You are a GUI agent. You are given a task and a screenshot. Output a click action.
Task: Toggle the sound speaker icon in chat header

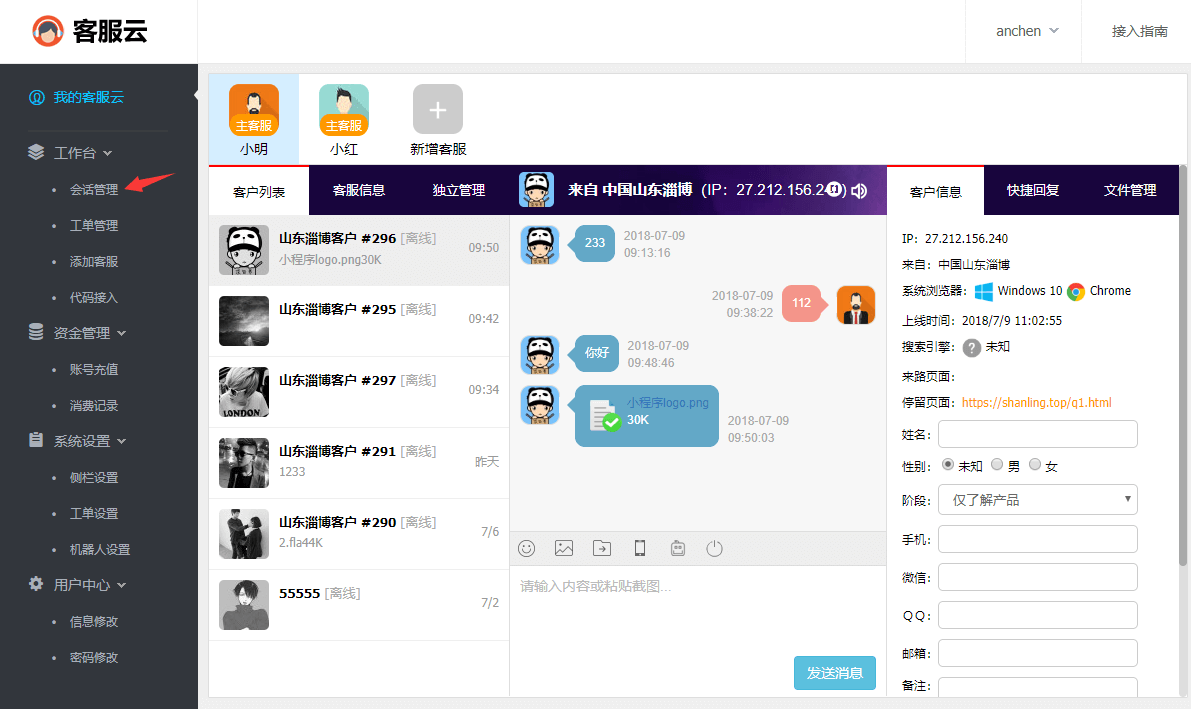click(859, 191)
